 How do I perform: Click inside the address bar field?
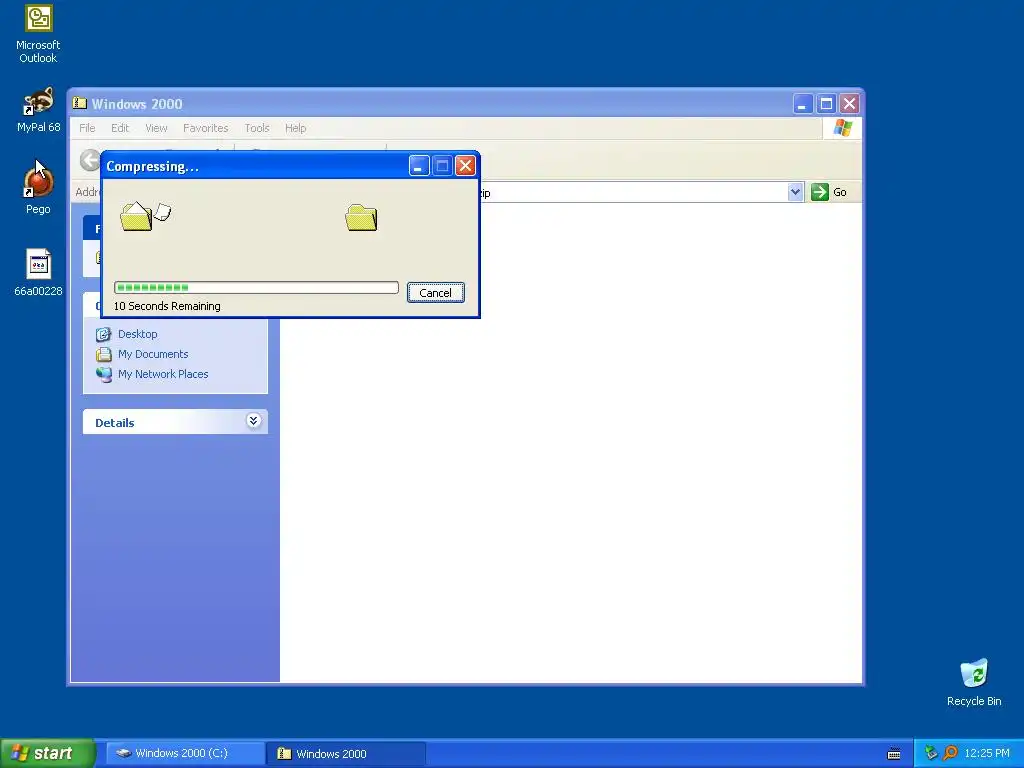[x=632, y=192]
